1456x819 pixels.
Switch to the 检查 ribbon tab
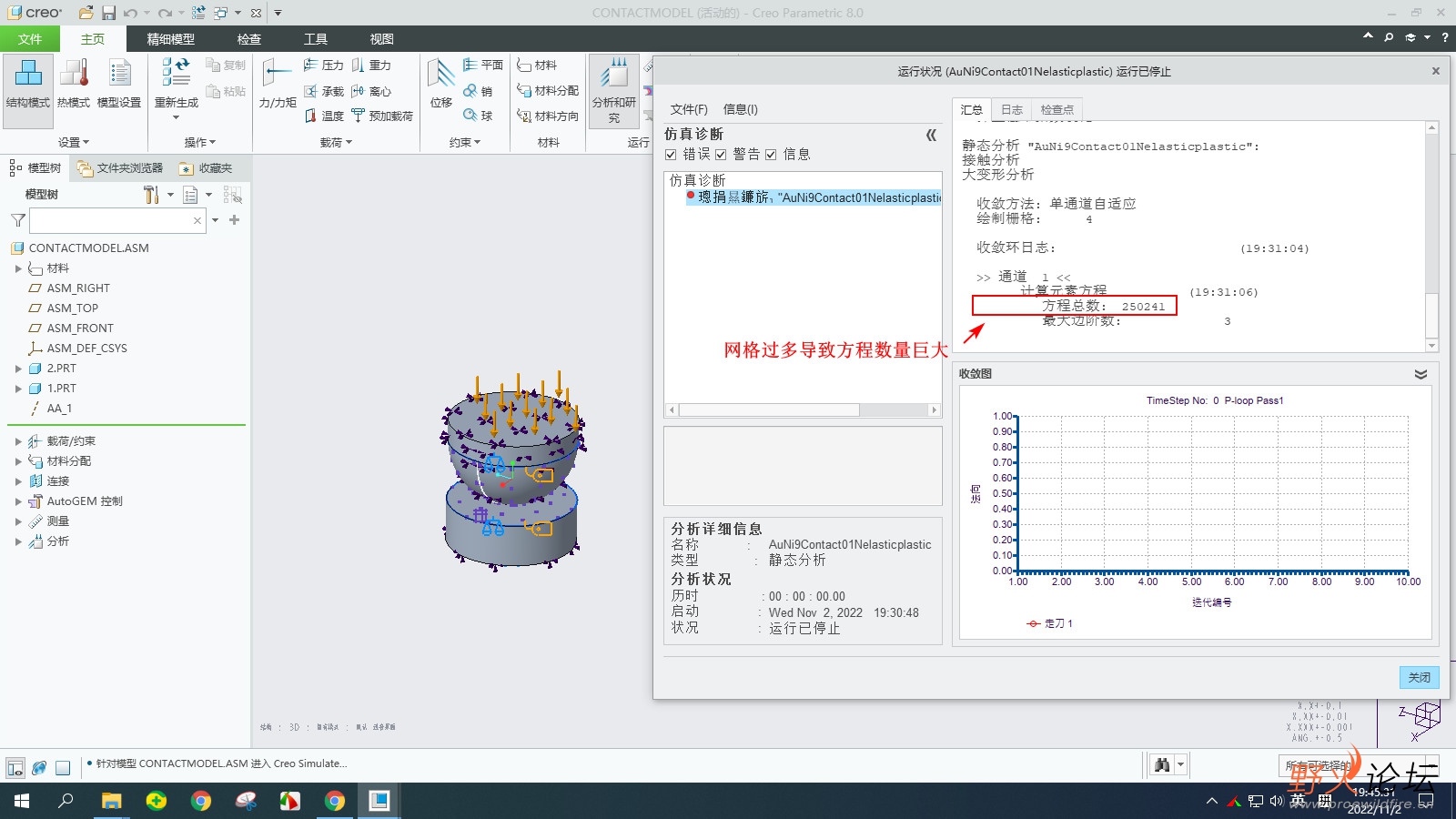click(x=249, y=39)
